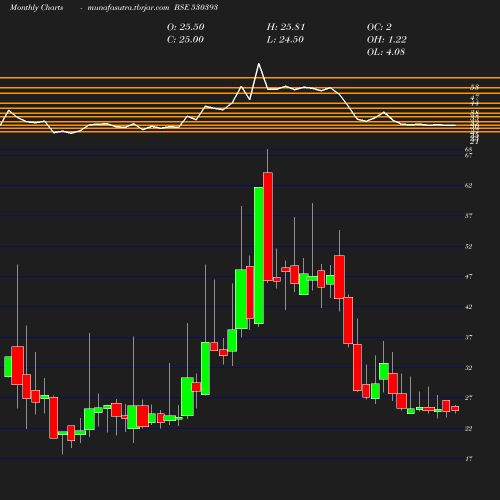500x500 pixels.
Task: Click the 'Monthly Charts' title text
Action: point(36,8)
